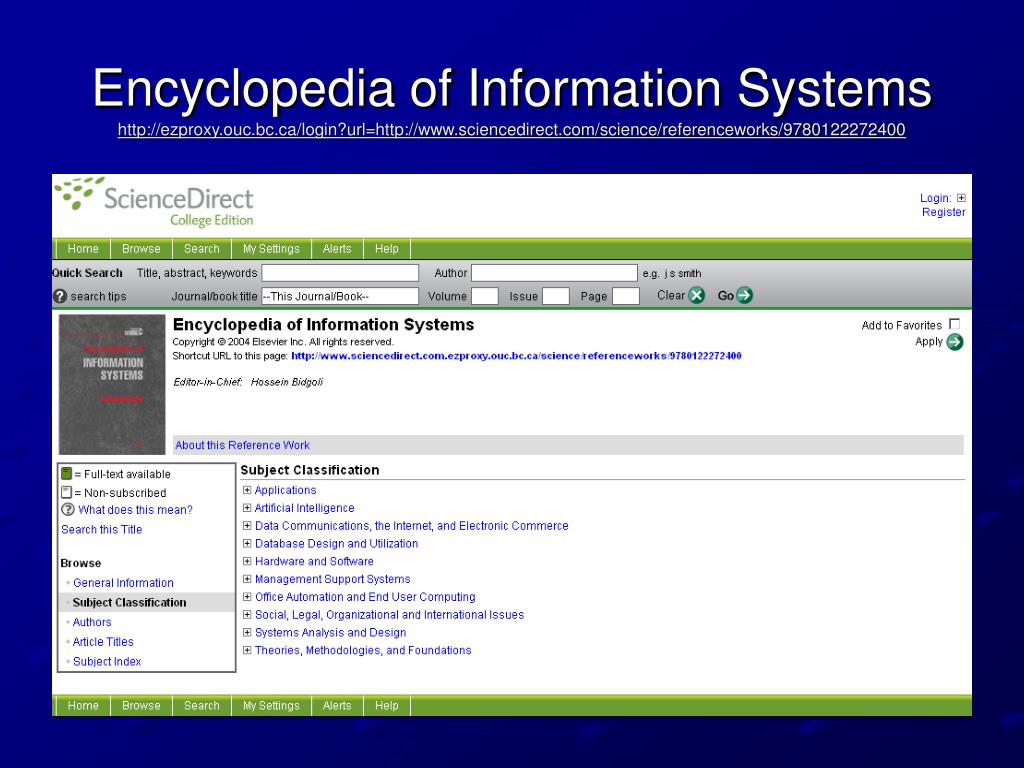This screenshot has height=768, width=1024.
Task: Click the green Go arrow icon
Action: tap(744, 295)
